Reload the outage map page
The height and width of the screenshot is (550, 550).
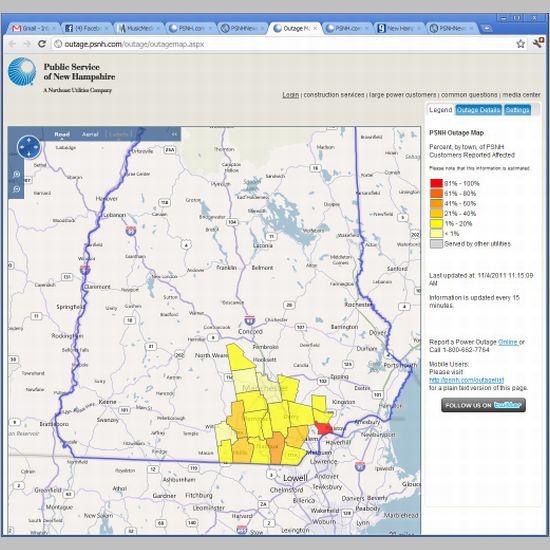42,44
